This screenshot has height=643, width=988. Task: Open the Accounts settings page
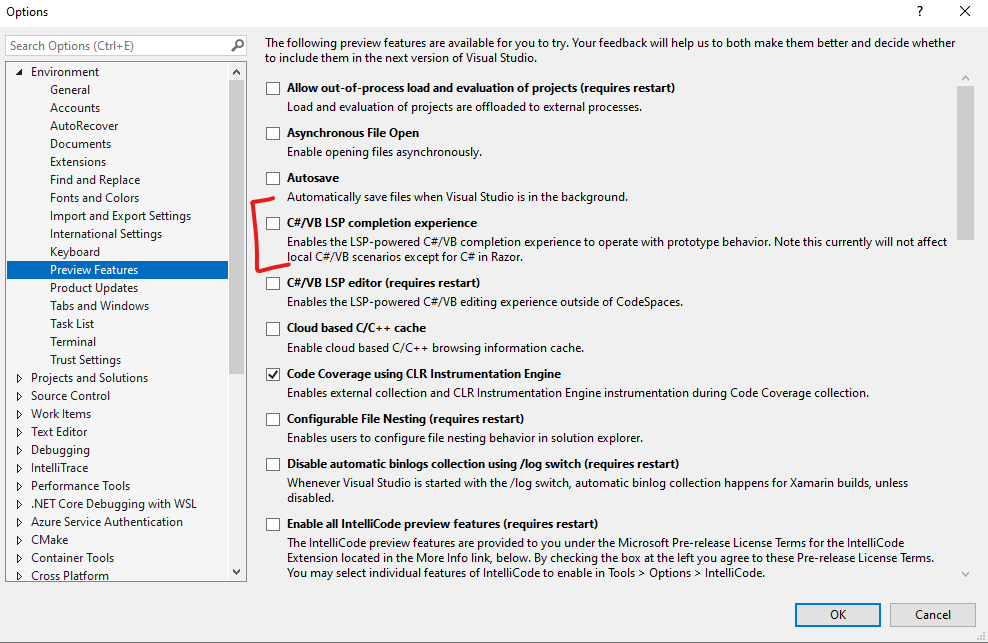click(75, 108)
